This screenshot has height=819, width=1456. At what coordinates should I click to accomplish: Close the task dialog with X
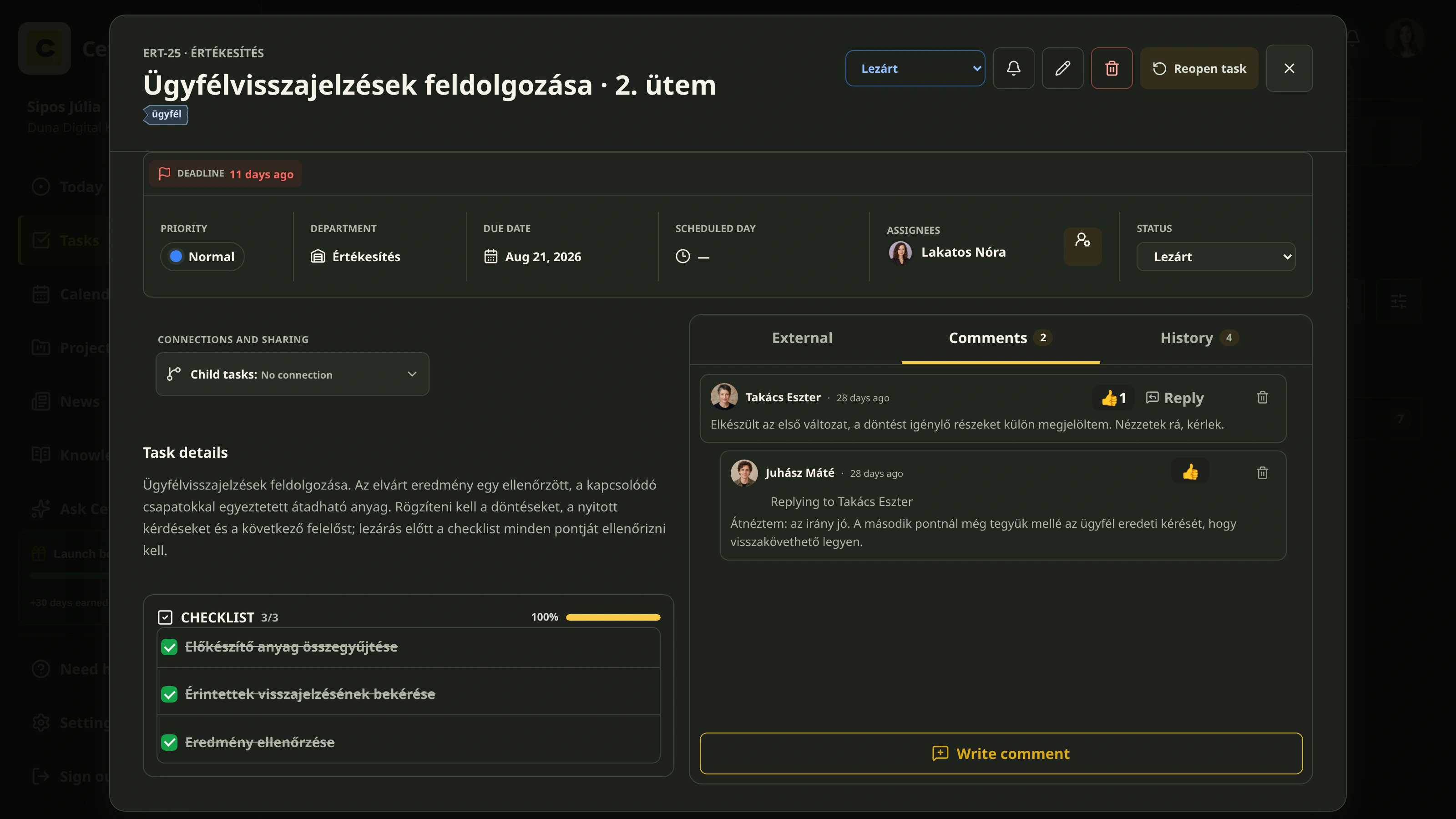[1289, 68]
